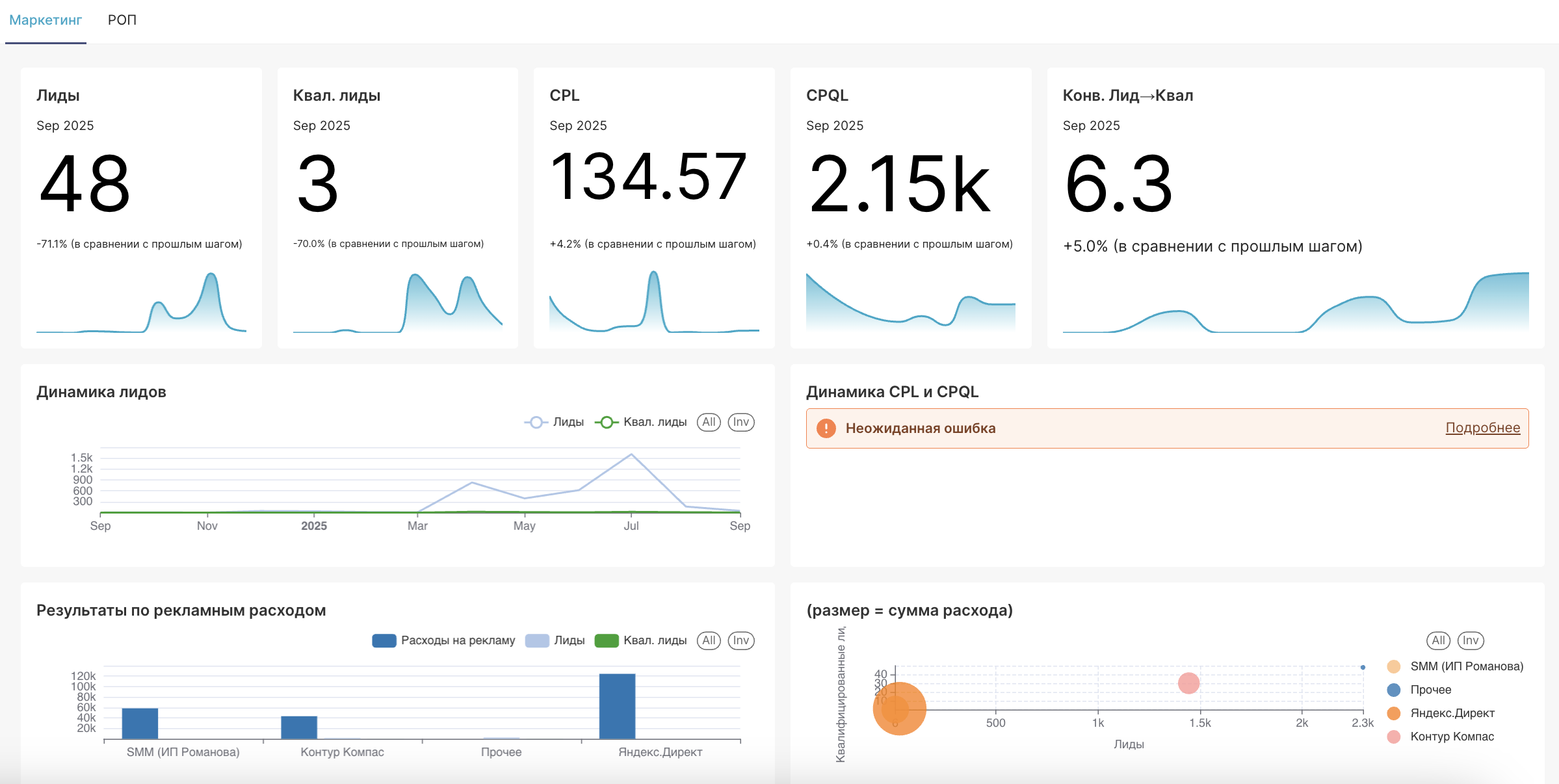
Task: Click All button in bubble chart legend
Action: point(1438,640)
